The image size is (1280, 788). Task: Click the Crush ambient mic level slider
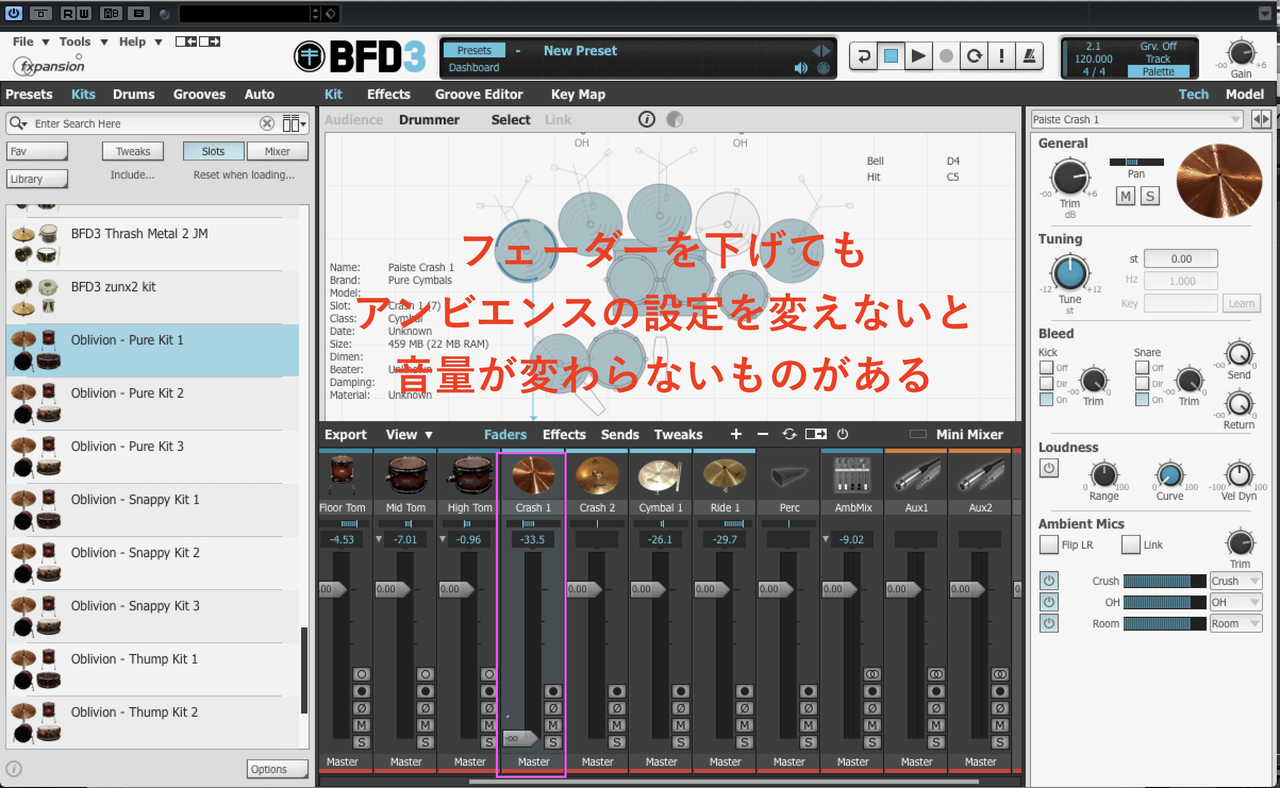point(1164,581)
